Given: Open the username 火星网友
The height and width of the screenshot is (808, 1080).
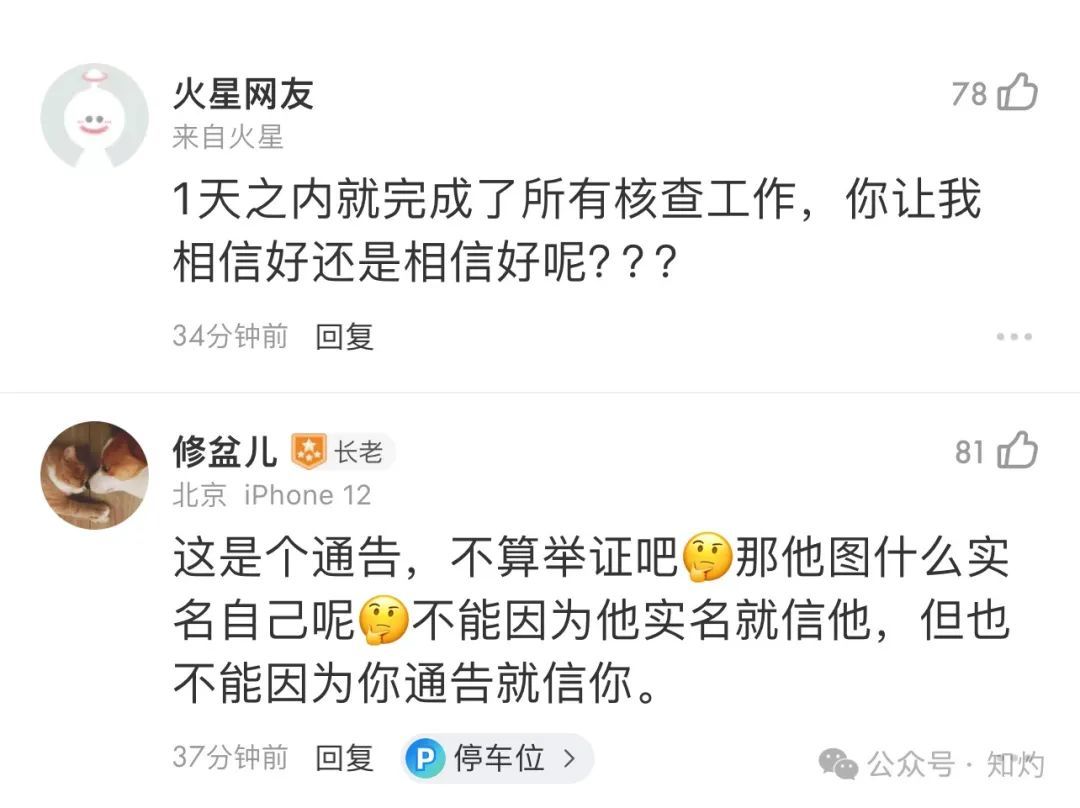Looking at the screenshot, I should tap(243, 94).
